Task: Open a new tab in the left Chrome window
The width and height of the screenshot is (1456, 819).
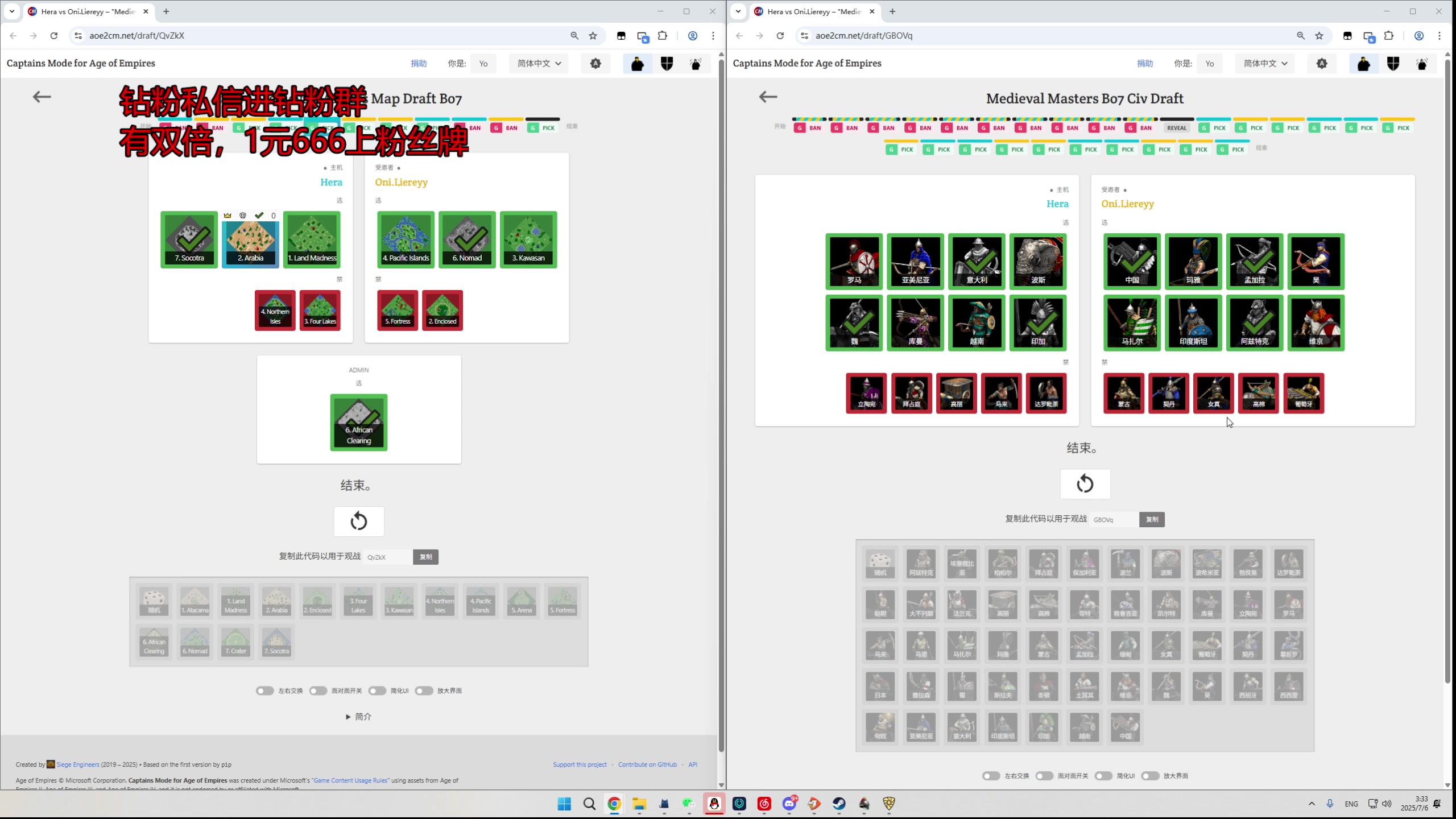Action: [166, 11]
